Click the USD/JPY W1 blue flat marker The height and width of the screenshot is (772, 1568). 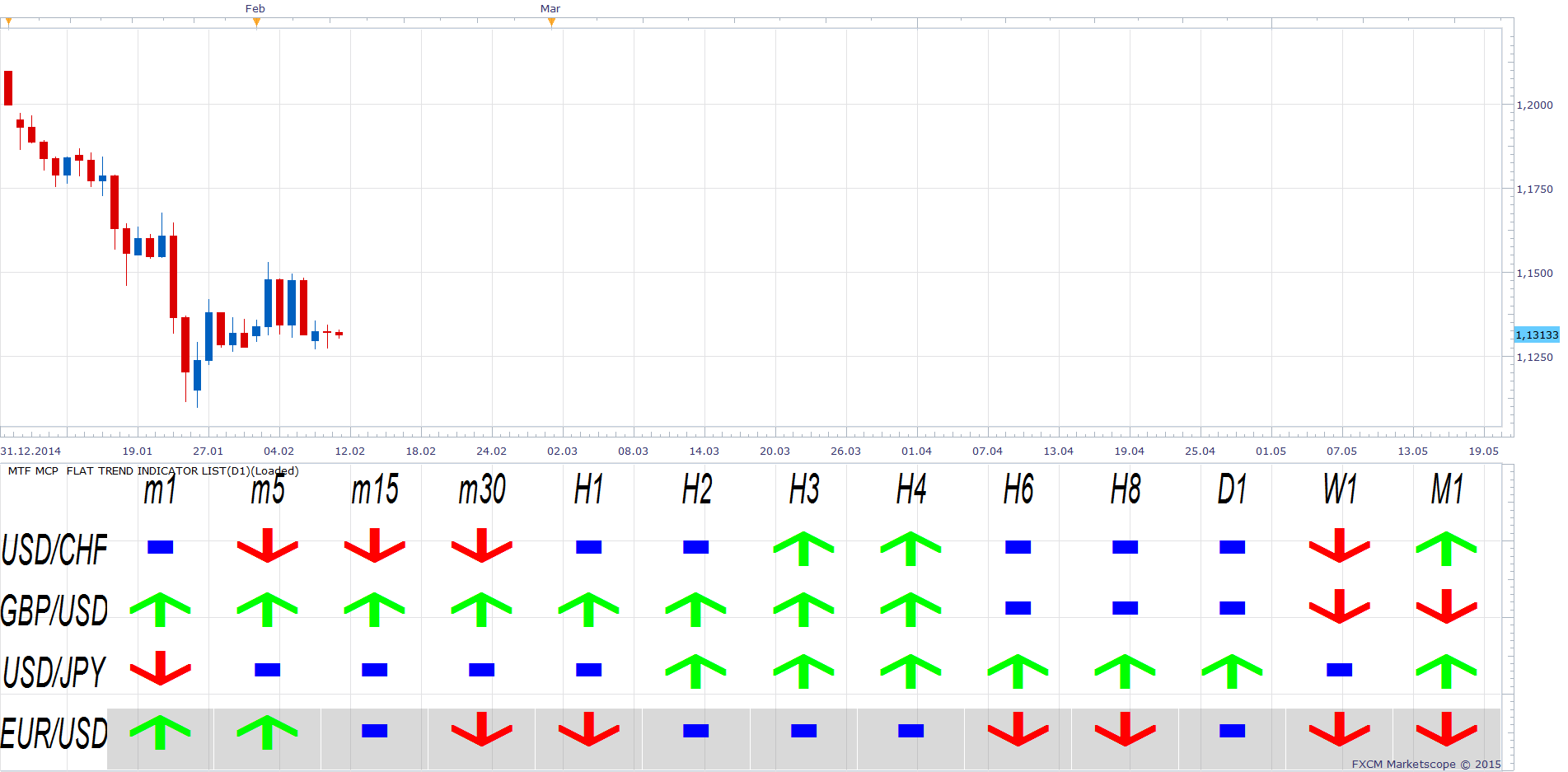click(1339, 670)
